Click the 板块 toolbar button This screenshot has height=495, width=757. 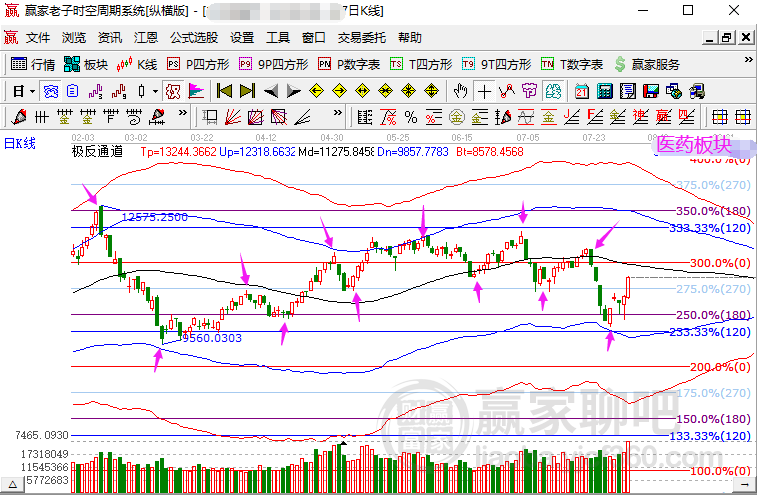pyautogui.click(x=85, y=64)
